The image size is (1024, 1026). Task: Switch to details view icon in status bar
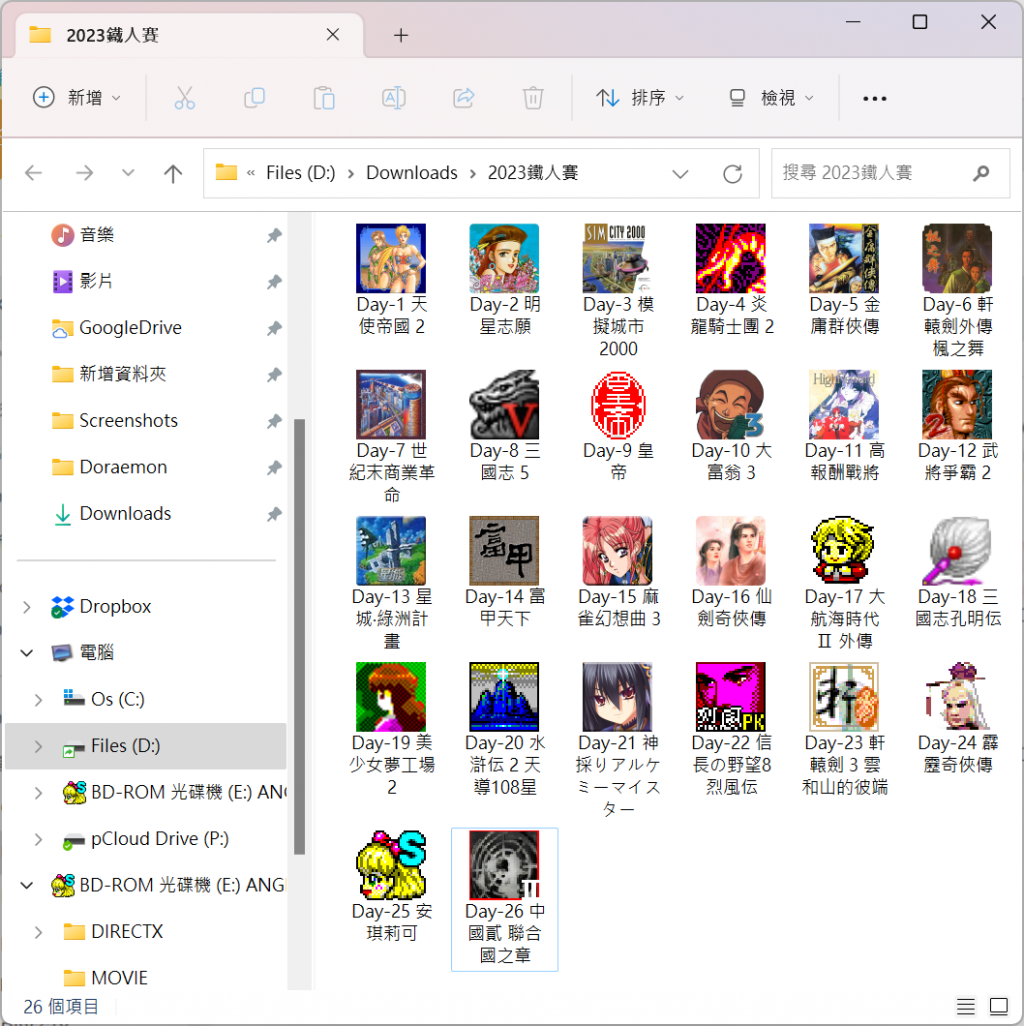[966, 1006]
